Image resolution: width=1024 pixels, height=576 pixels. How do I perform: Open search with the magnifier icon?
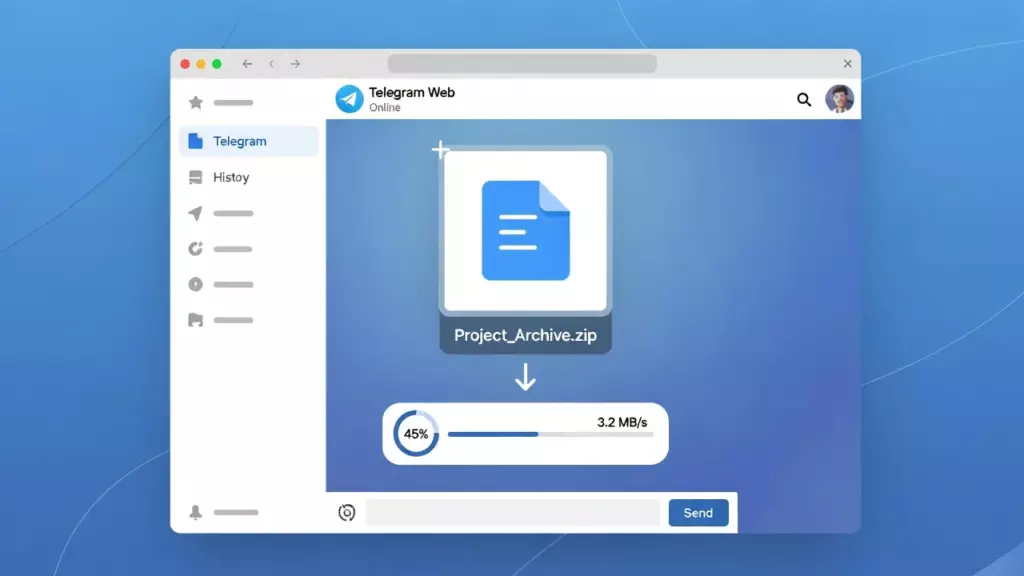(x=804, y=99)
